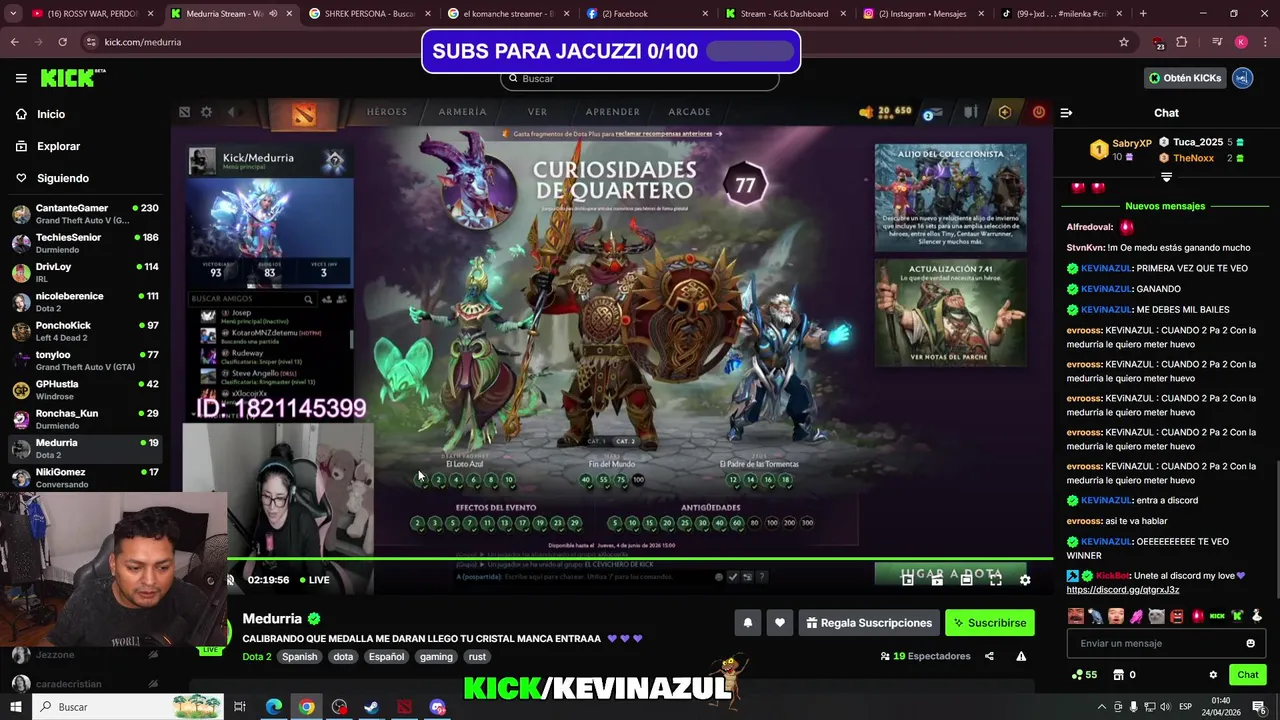View channel points balance 55

point(1084,675)
